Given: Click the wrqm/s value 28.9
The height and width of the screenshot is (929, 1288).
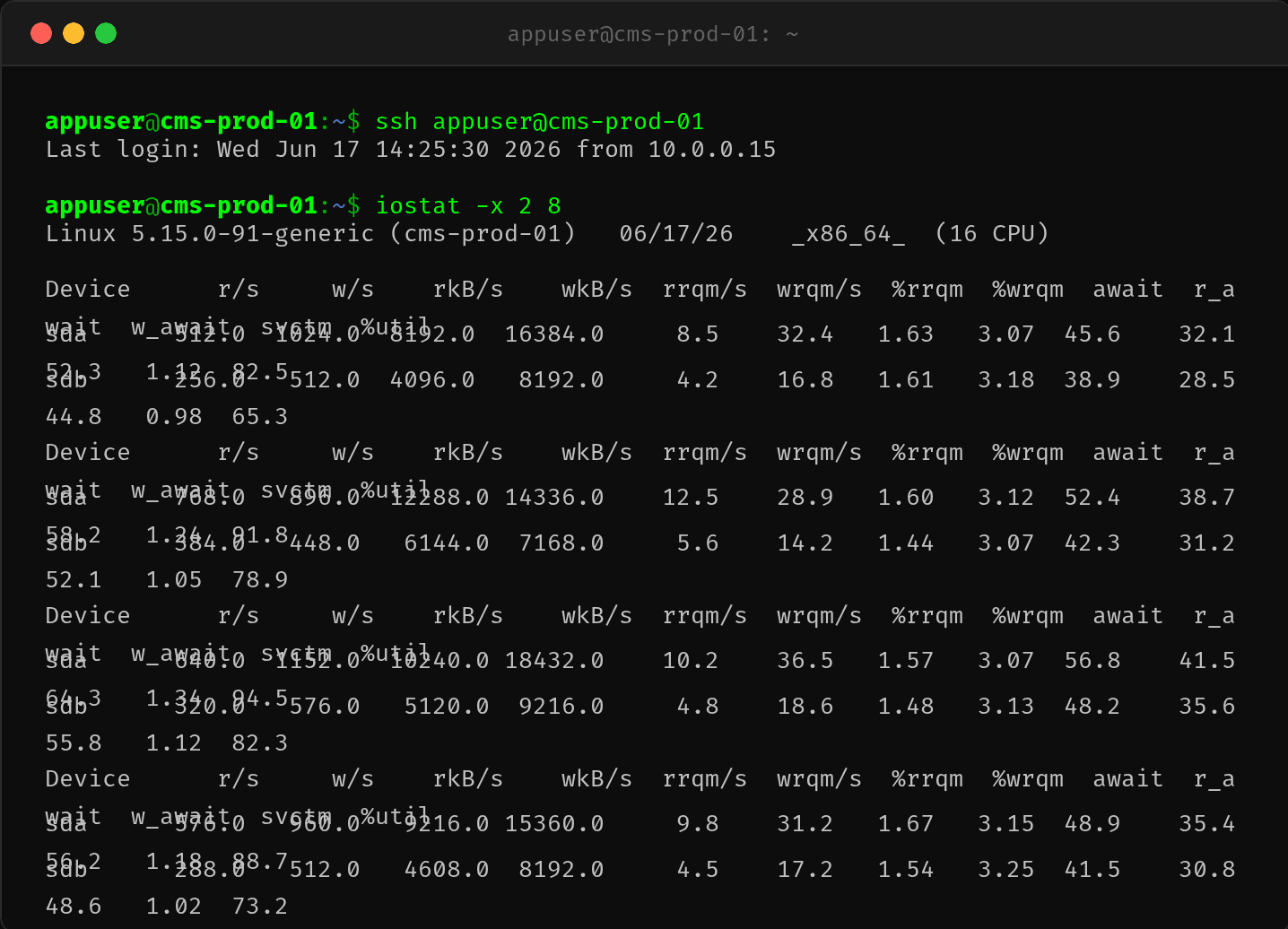Looking at the screenshot, I should (x=805, y=497).
